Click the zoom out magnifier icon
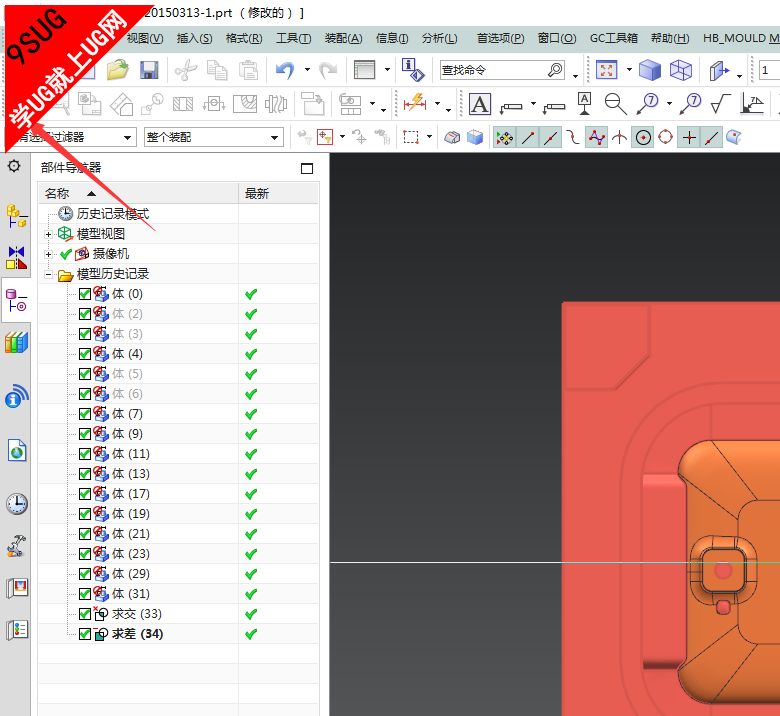This screenshot has width=780, height=716. click(x=615, y=104)
